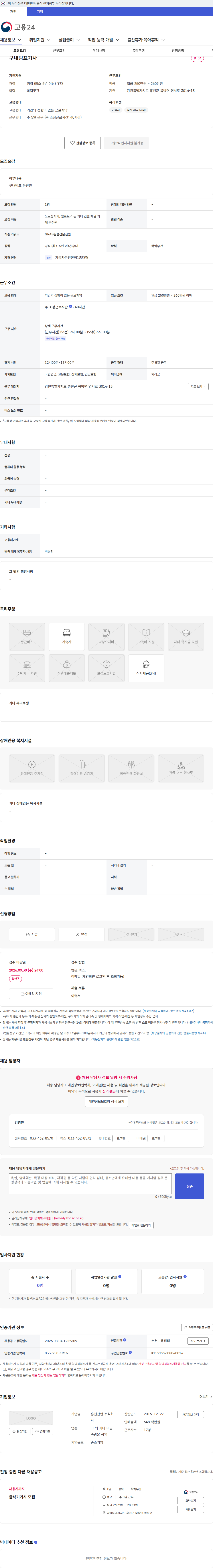Expand 기업정보 with 더보기
The image size is (213, 1568).
(x=206, y=1397)
